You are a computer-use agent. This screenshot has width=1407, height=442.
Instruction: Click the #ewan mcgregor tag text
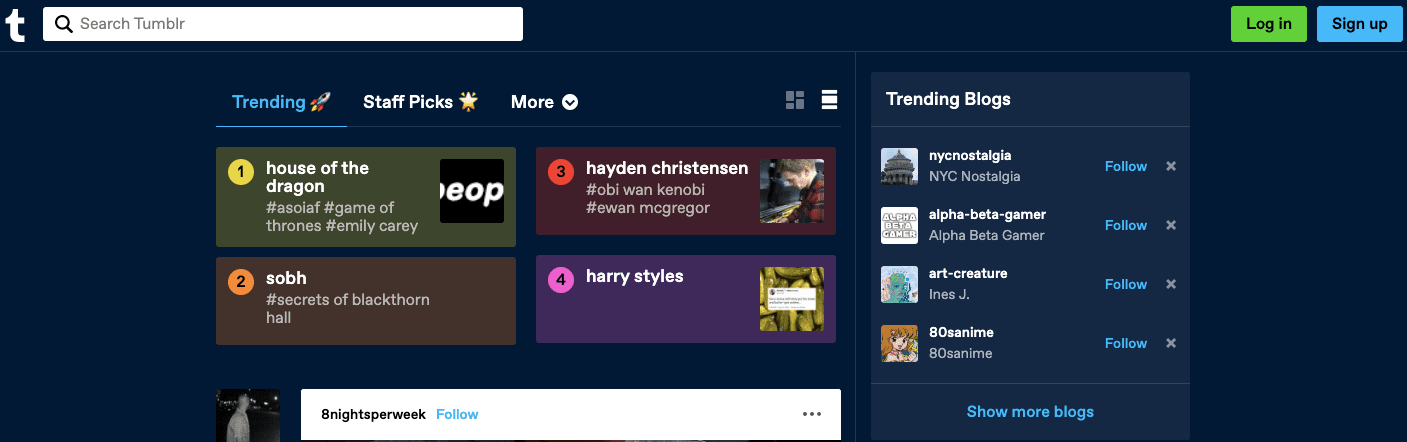pyautogui.click(x=648, y=208)
